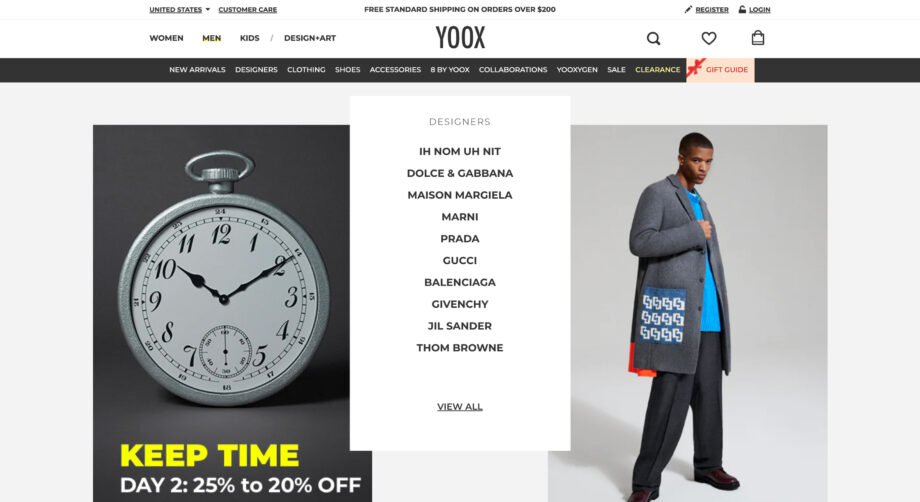The height and width of the screenshot is (502, 920).
Task: Click the Register pencil icon
Action: [688, 9]
